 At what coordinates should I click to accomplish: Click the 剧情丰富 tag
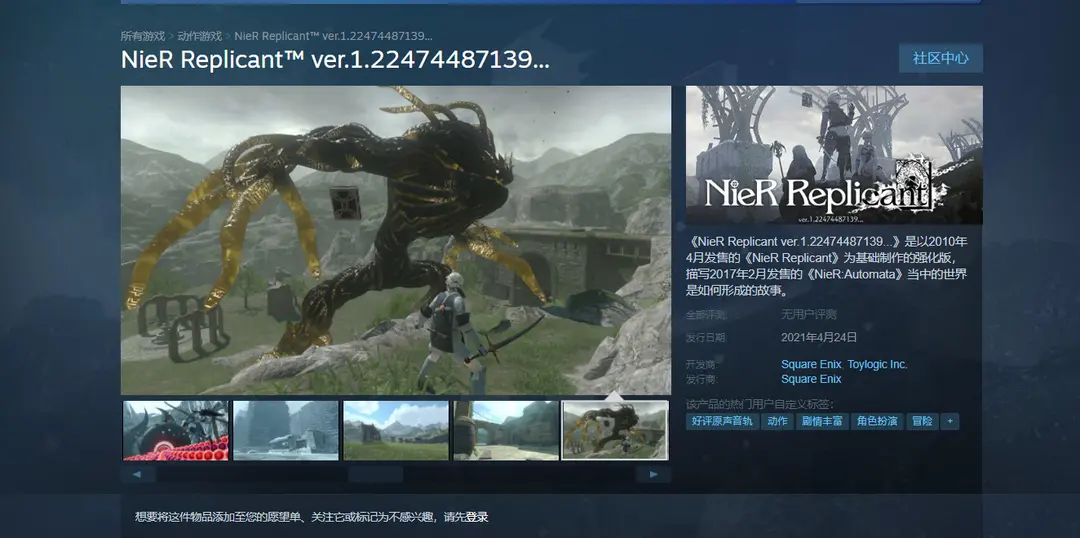[822, 421]
